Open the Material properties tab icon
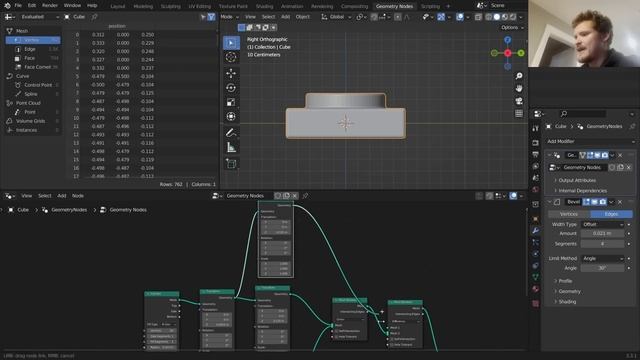Screen dimensions: 640x360 pos(536,289)
